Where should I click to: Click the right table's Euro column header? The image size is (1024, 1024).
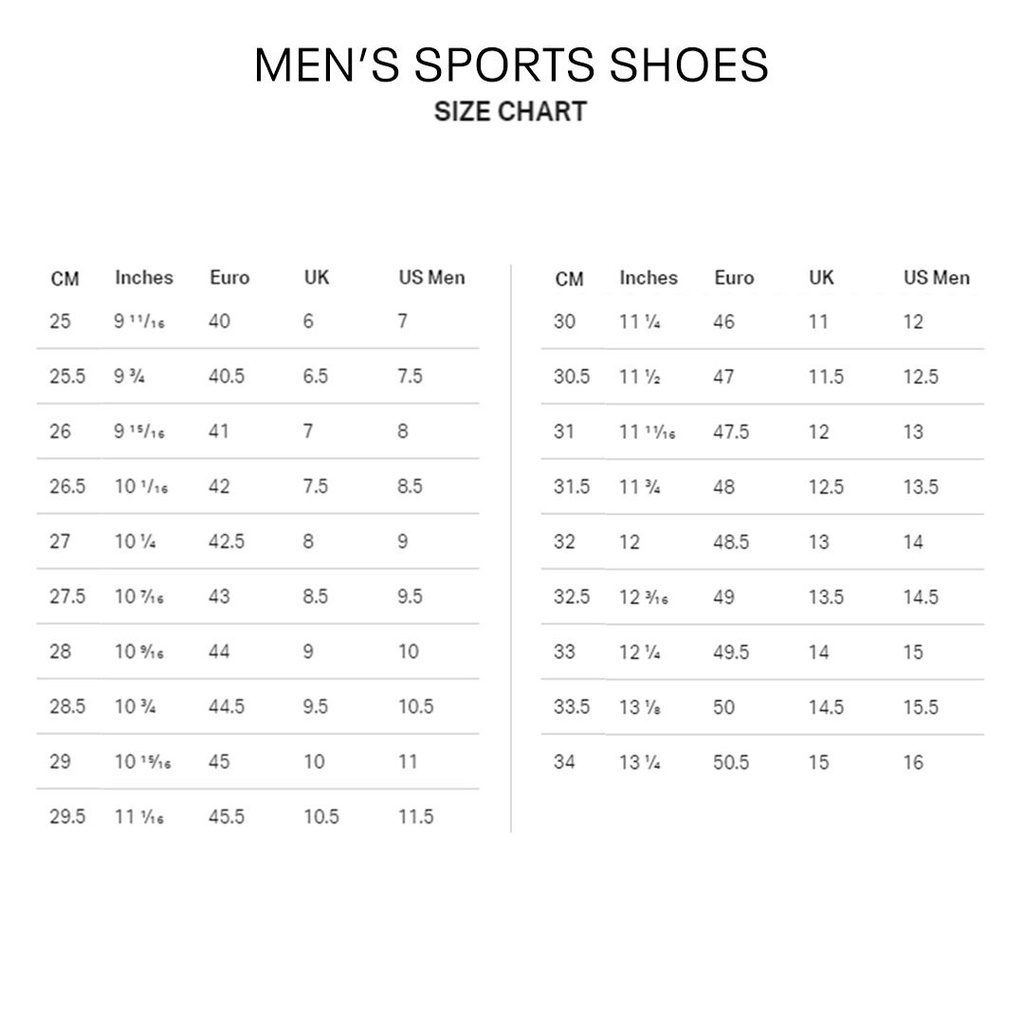tap(734, 277)
